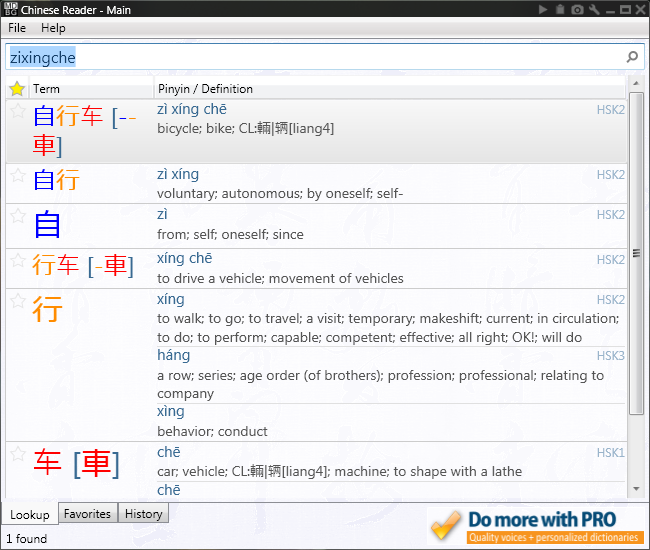Click definition 'car; vehicle; CL' with lathe
Screen dimensions: 650x550
pyautogui.click(x=339, y=471)
